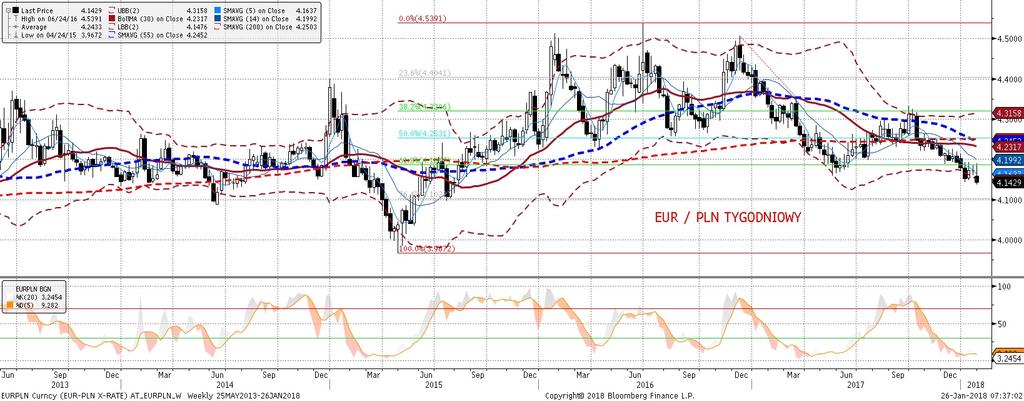Click the %K(20) row in lower legend

coord(39,297)
